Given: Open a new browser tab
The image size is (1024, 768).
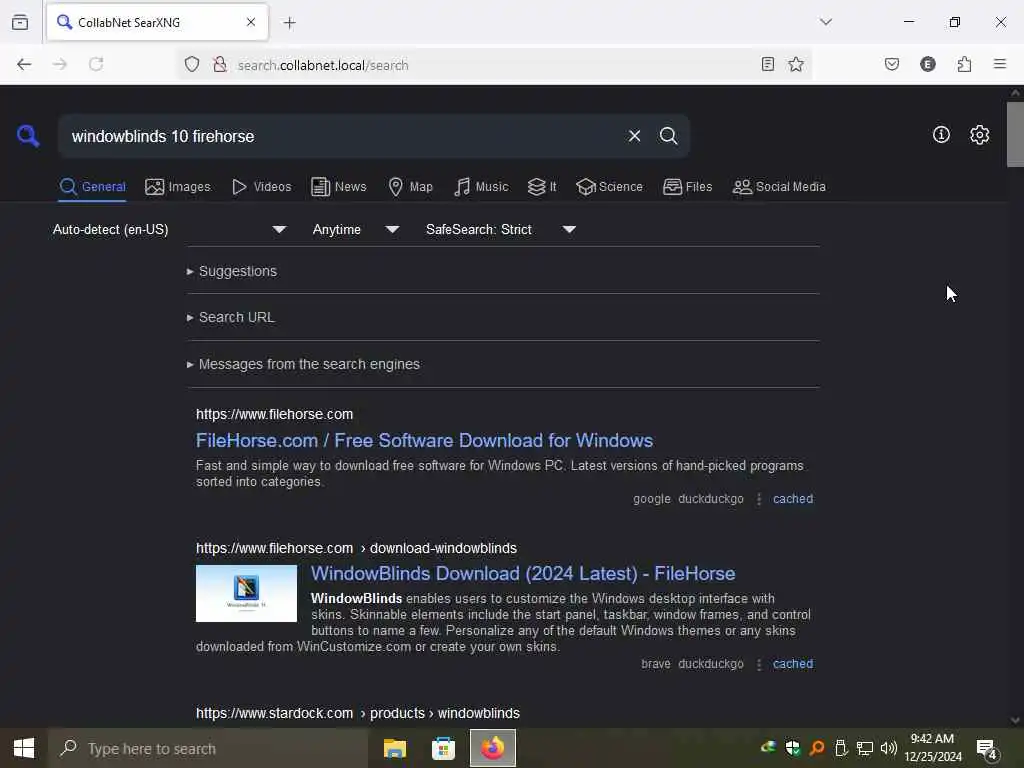Looking at the screenshot, I should [289, 23].
